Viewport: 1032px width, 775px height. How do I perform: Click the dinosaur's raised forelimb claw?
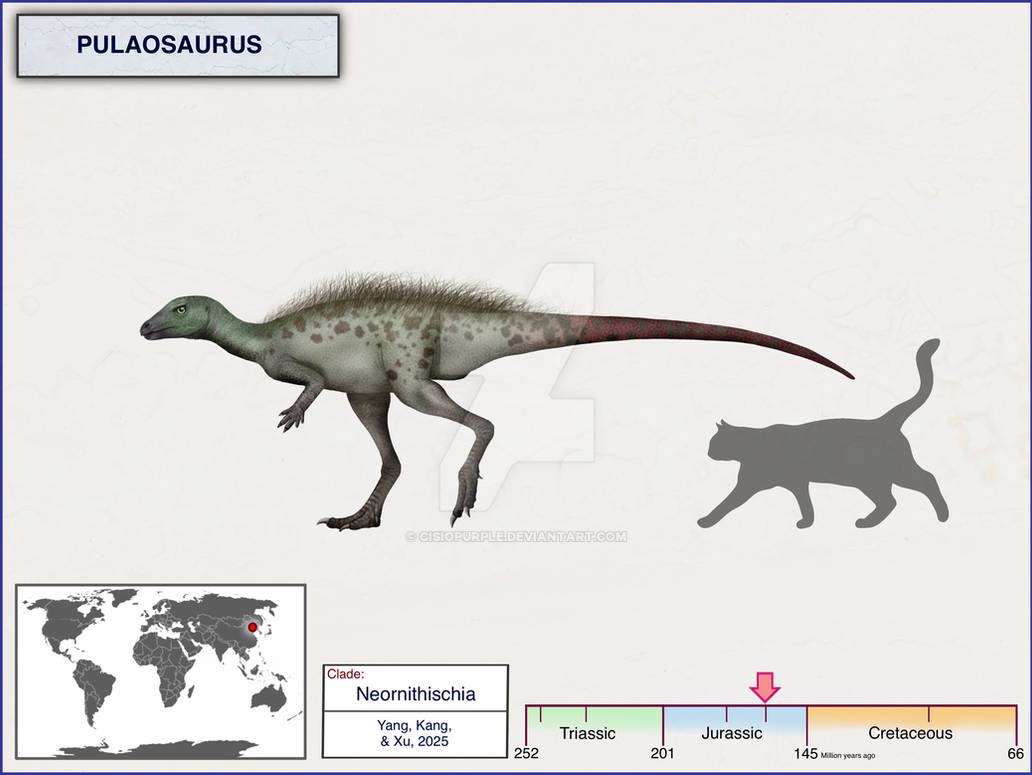[x=290, y=418]
